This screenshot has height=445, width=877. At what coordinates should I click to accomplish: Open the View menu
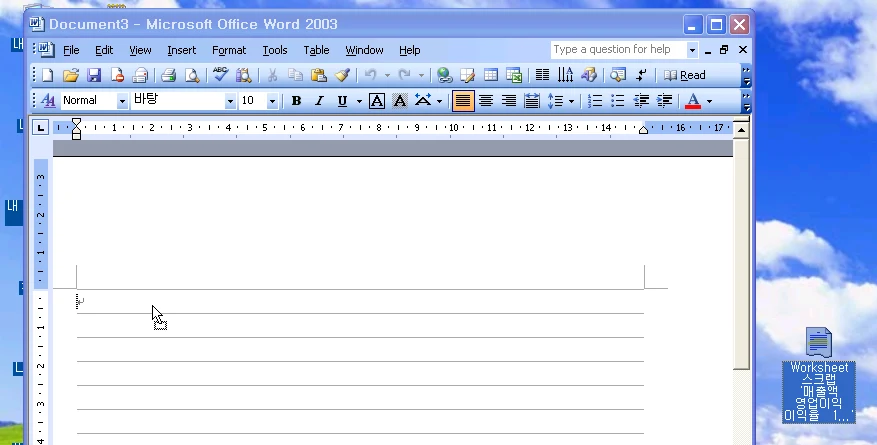tap(140, 50)
